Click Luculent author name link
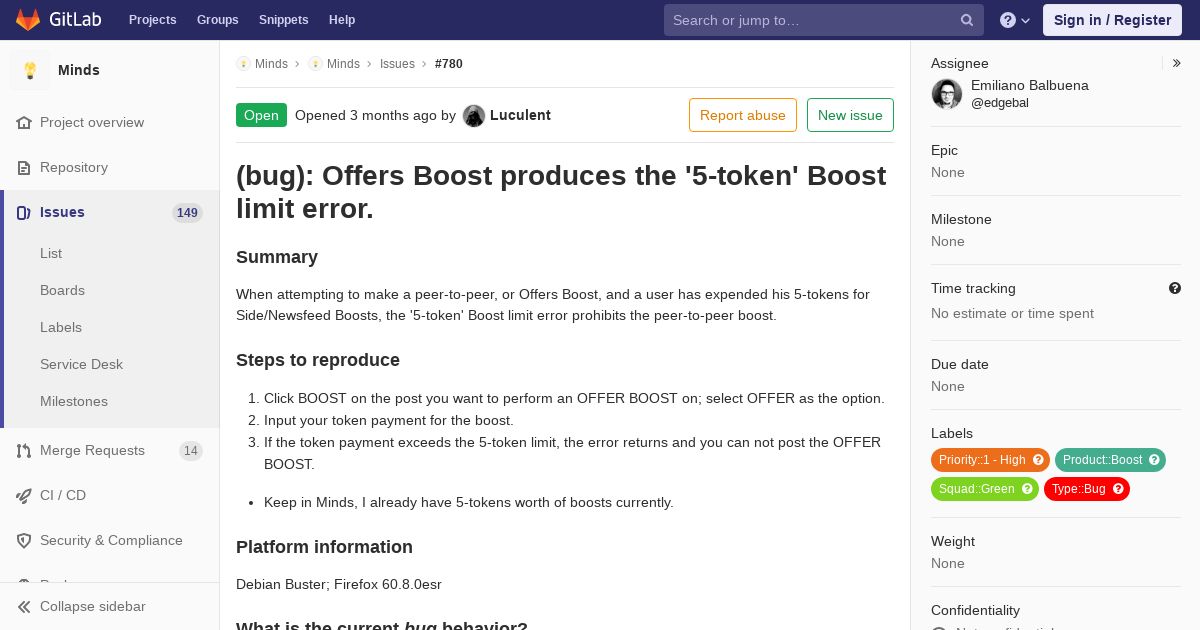Viewport: 1200px width, 630px height. coord(520,115)
